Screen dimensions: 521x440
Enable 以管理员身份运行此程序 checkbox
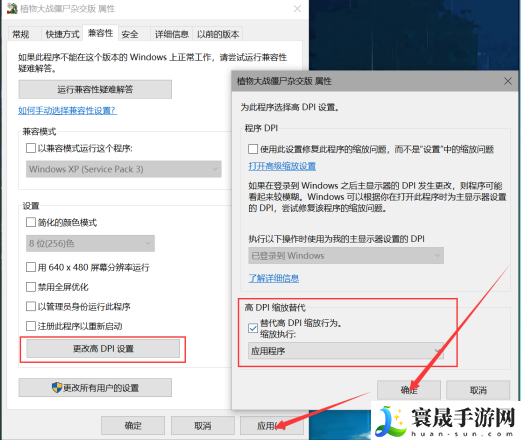[x=31, y=306]
